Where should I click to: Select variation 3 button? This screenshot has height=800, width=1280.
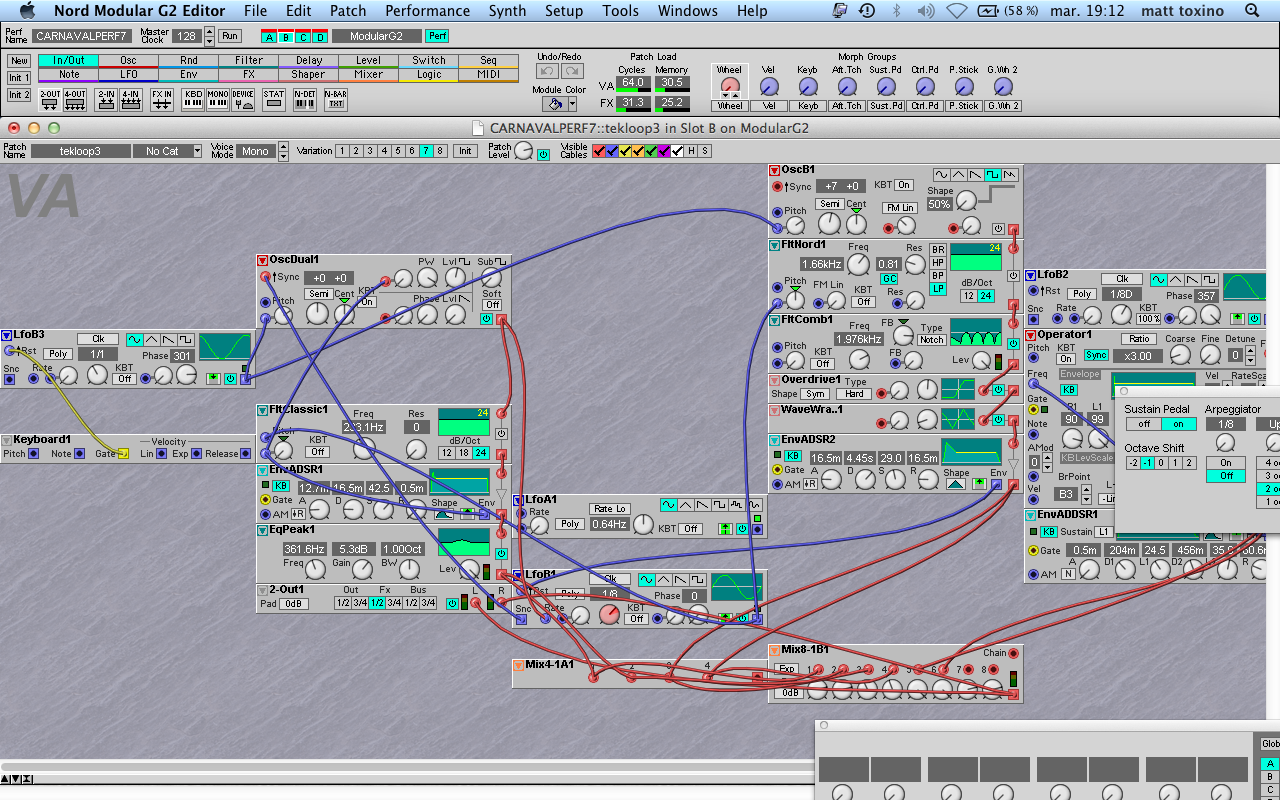(371, 151)
